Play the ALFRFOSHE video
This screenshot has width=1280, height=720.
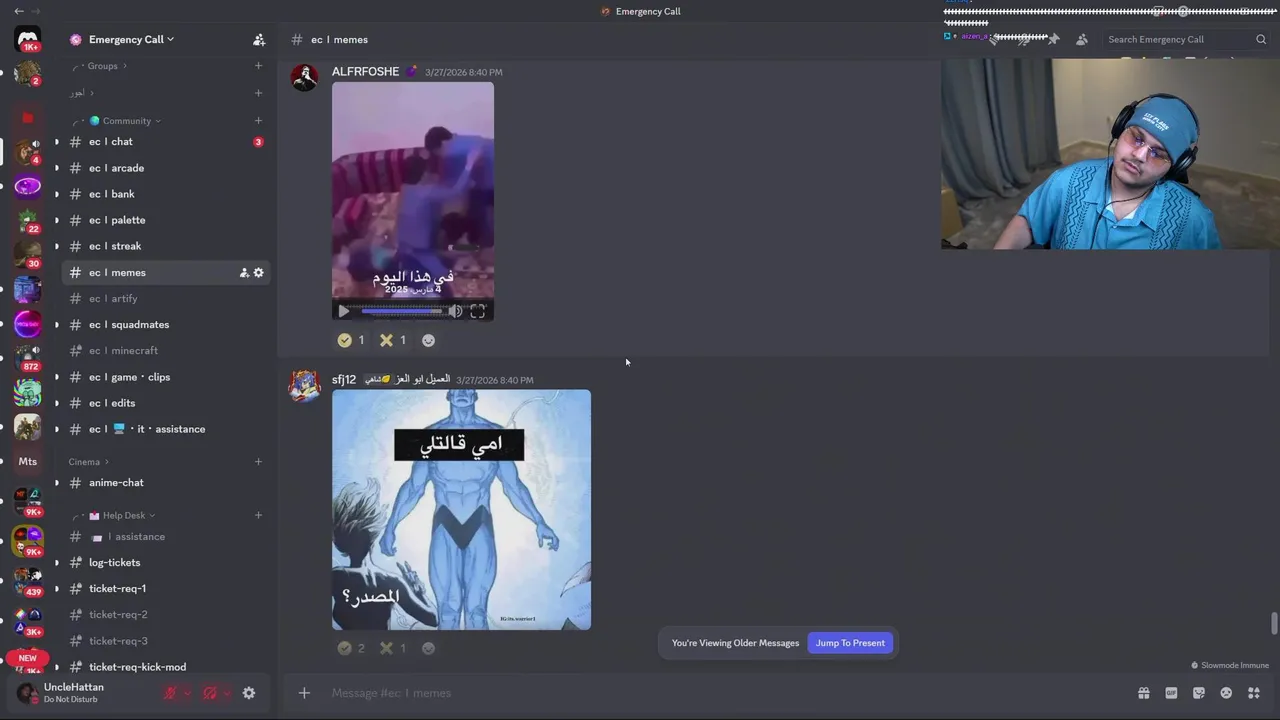point(344,311)
